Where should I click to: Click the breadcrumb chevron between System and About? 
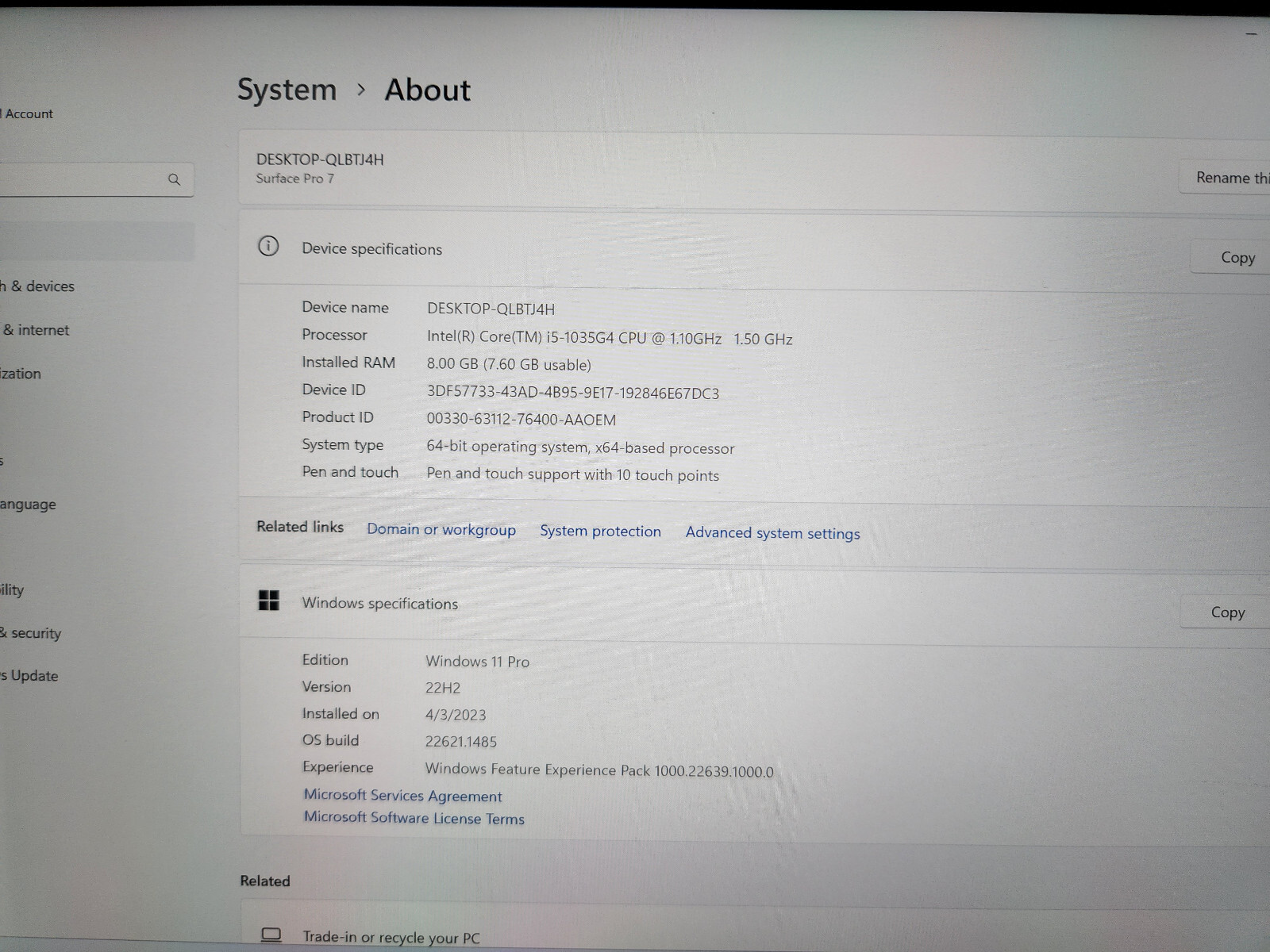[361, 90]
